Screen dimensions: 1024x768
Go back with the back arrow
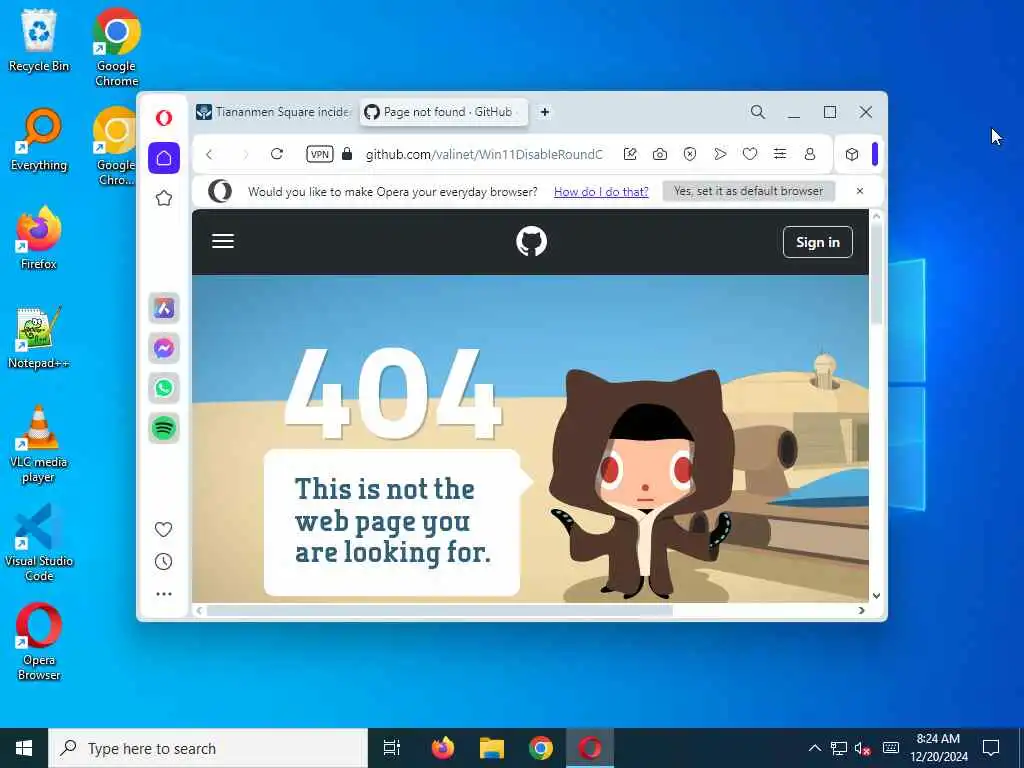pyautogui.click(x=209, y=155)
